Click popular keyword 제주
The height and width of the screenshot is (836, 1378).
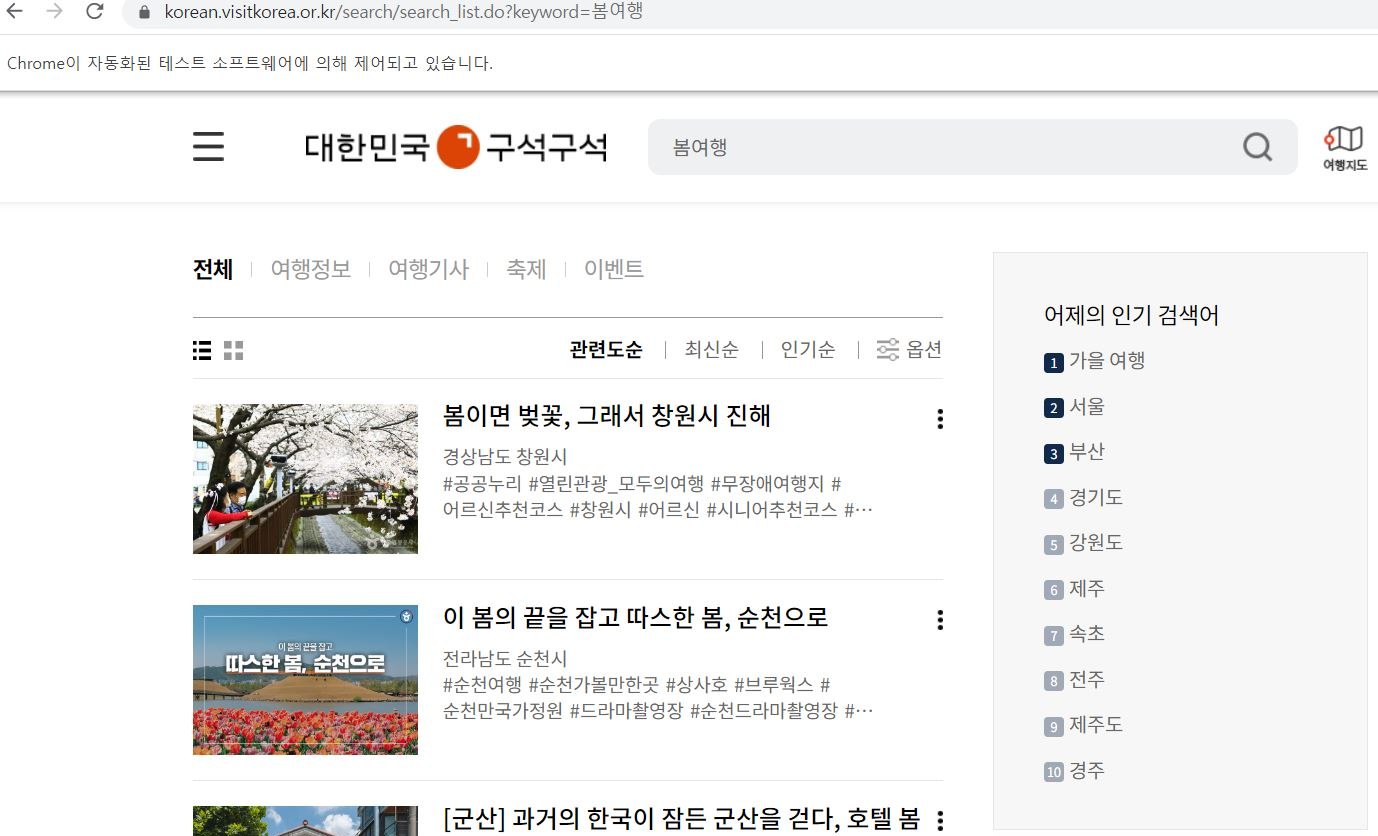pos(1087,589)
